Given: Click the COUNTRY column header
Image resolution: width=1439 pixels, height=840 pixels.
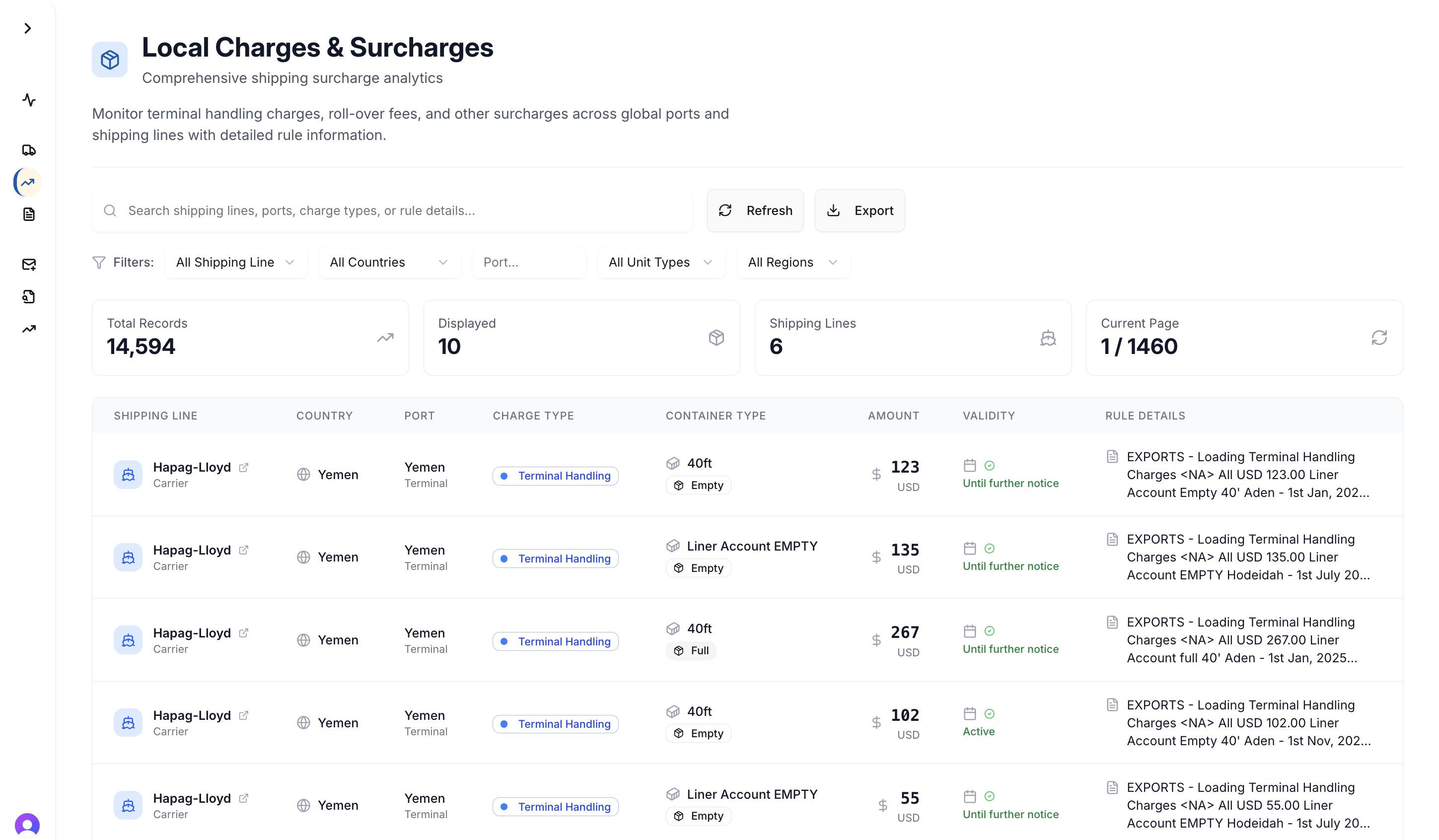Looking at the screenshot, I should pyautogui.click(x=324, y=416).
